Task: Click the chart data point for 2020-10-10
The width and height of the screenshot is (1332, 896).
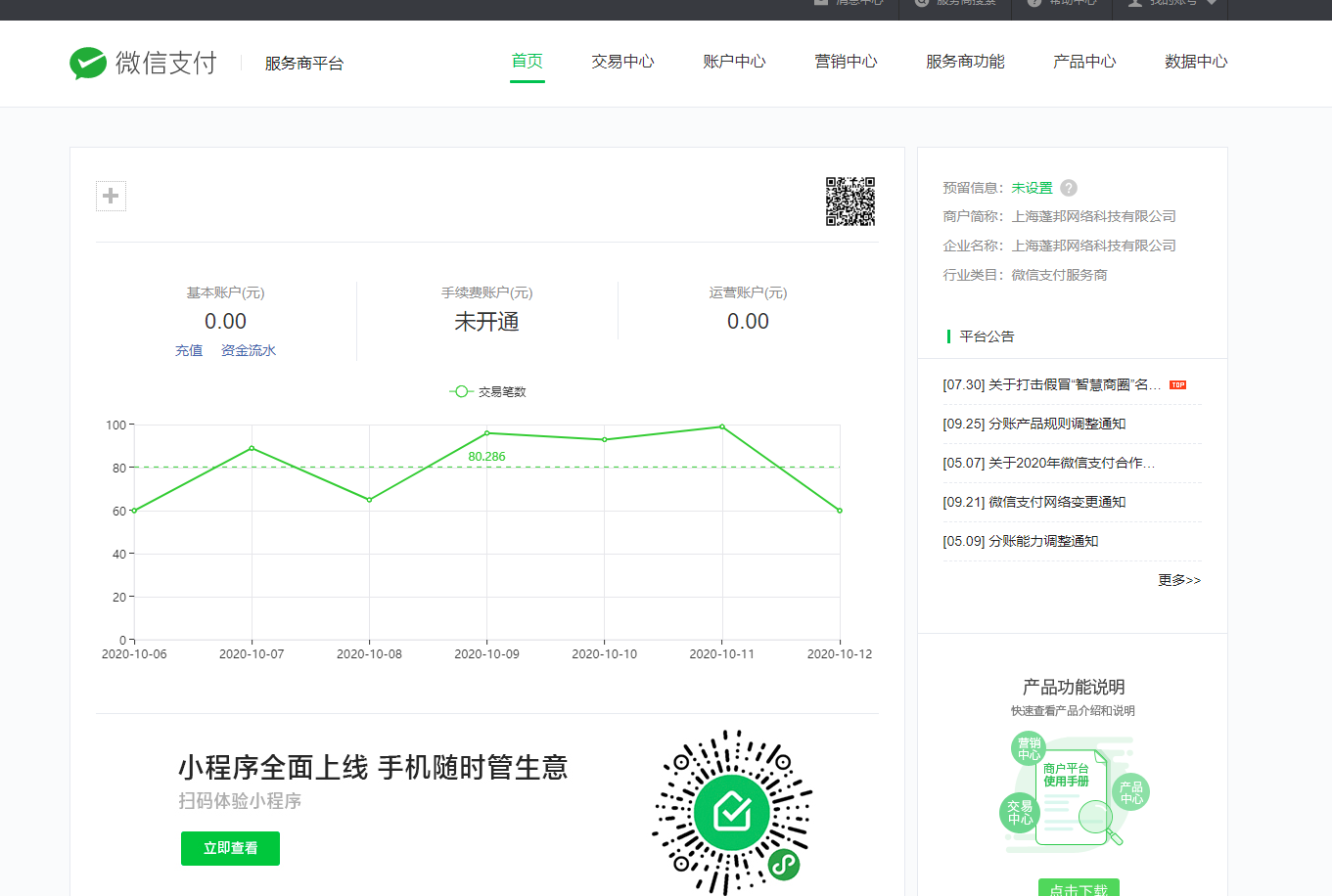Action: [x=604, y=440]
